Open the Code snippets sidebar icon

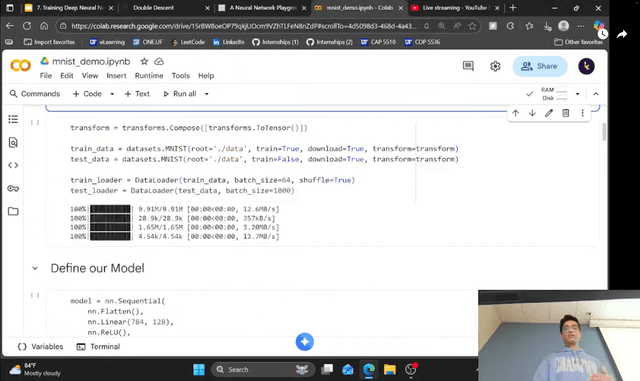pos(13,165)
